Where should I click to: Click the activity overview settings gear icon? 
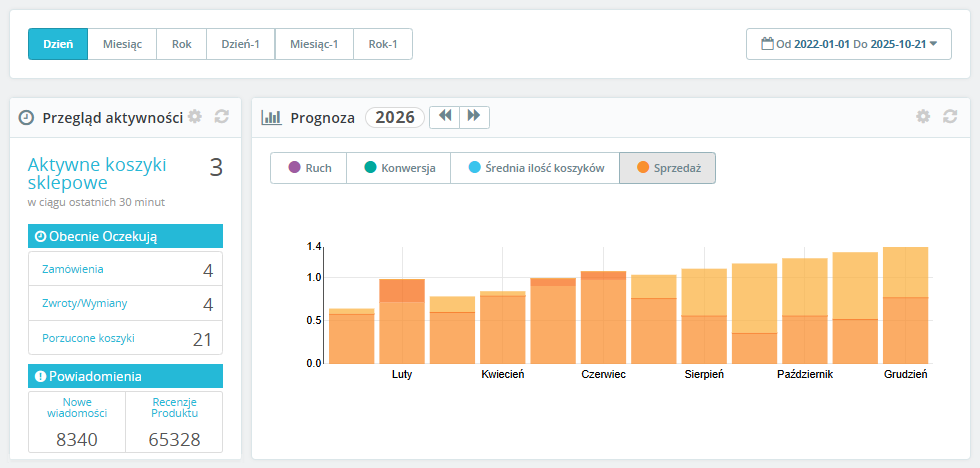(x=195, y=117)
